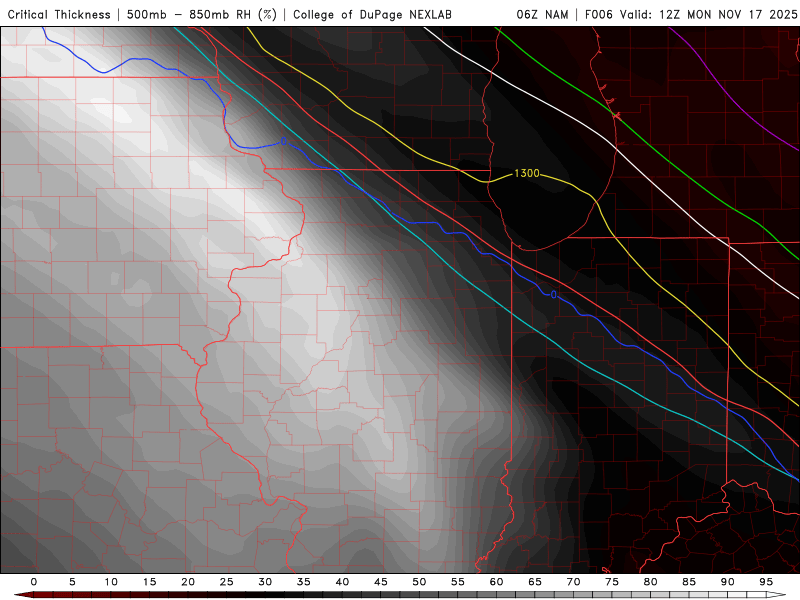Click the "70" value on the color scale
The height and width of the screenshot is (600, 800).
pos(573,582)
